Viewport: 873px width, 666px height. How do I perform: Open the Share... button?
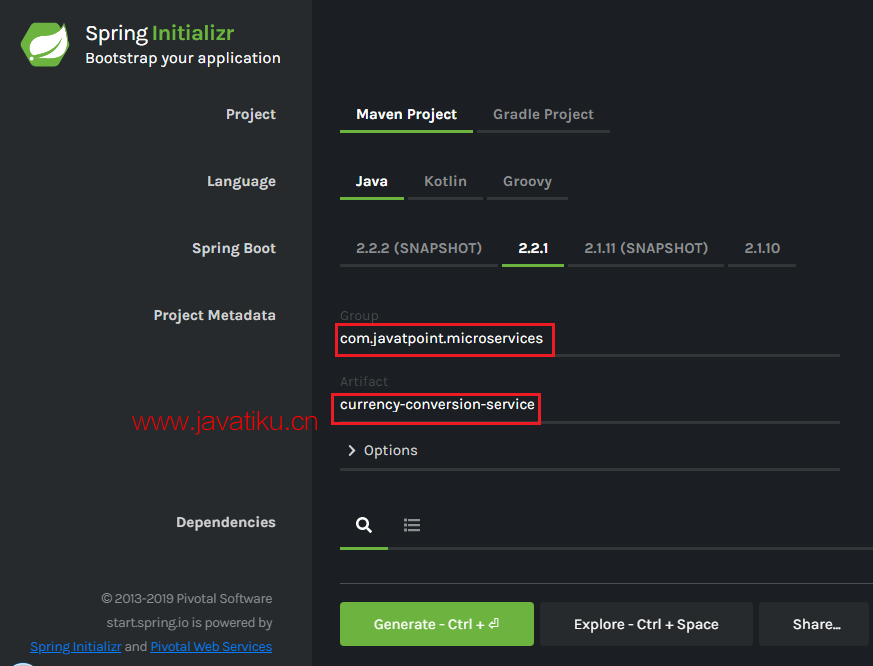click(x=815, y=624)
